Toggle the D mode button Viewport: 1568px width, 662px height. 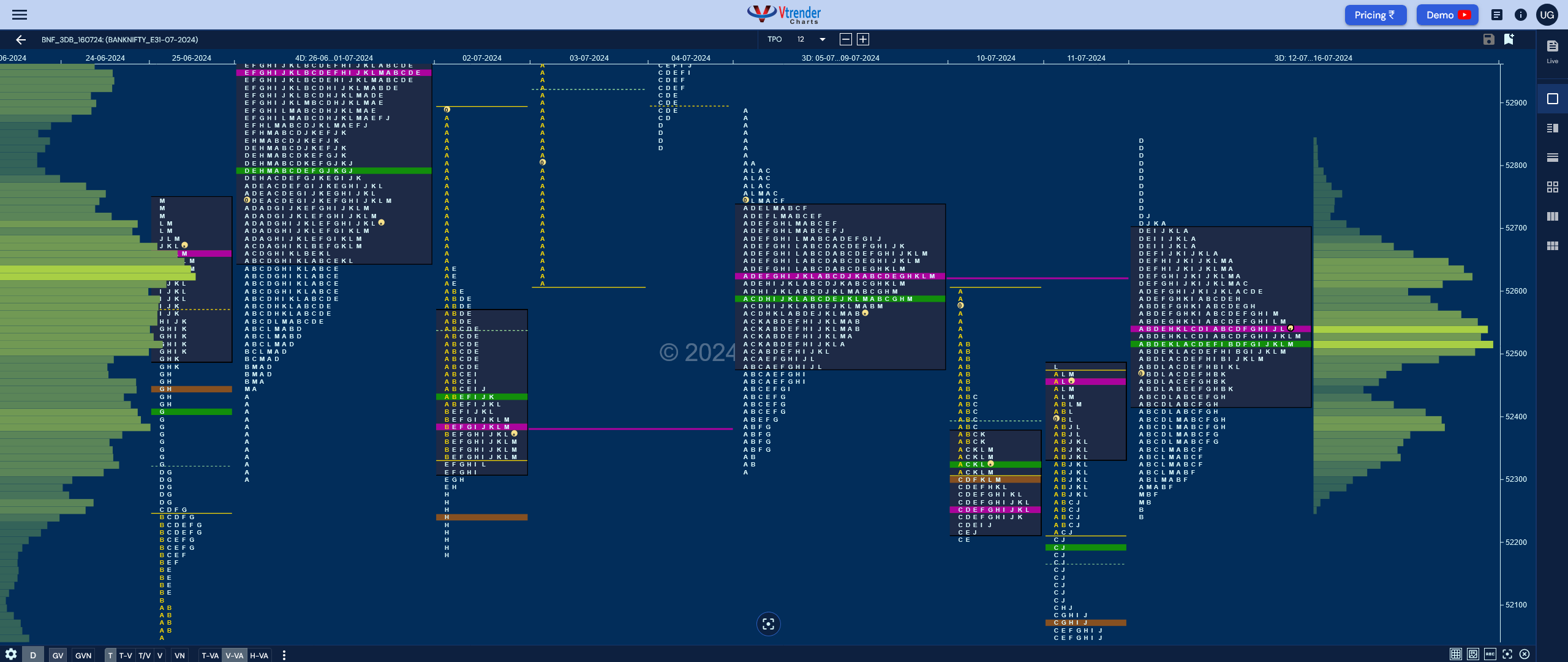[x=33, y=655]
